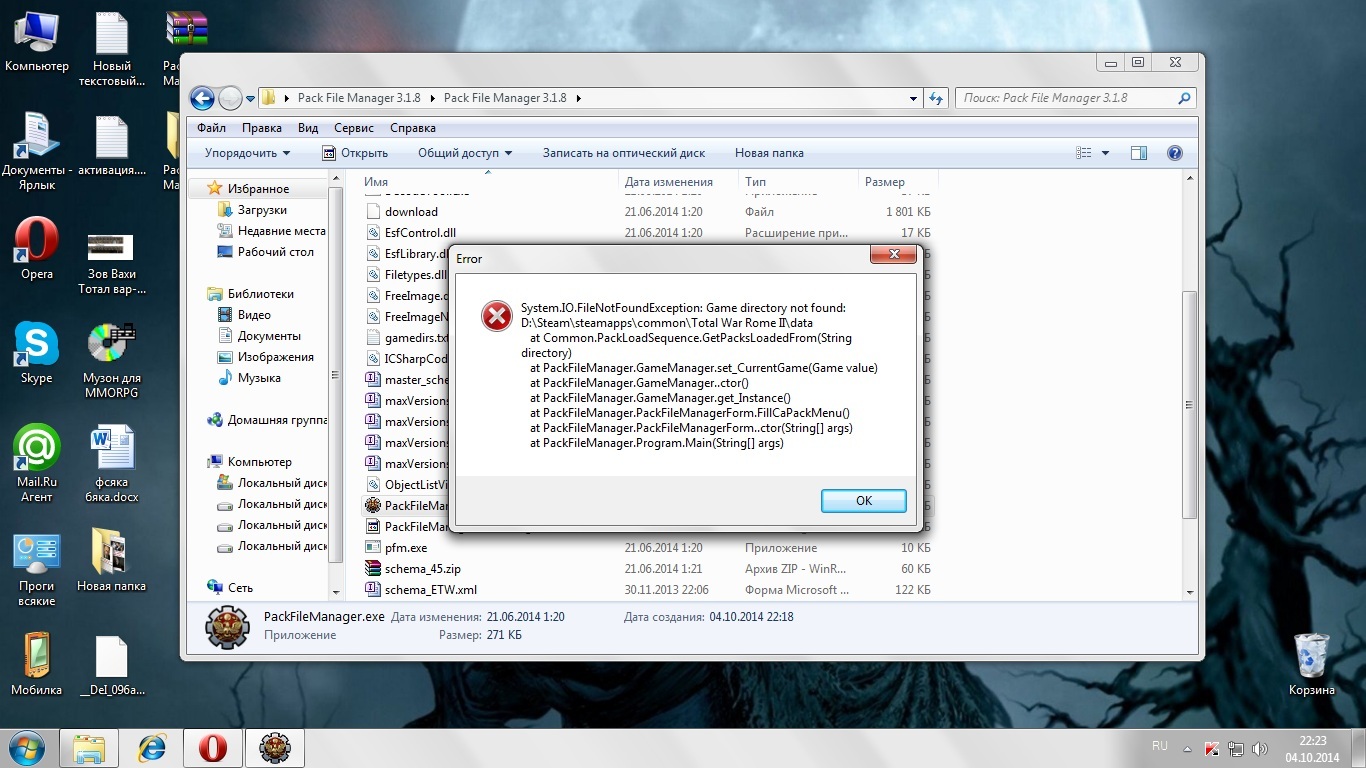Open Explorer help question-mark icon
The image size is (1366, 768).
1174,153
